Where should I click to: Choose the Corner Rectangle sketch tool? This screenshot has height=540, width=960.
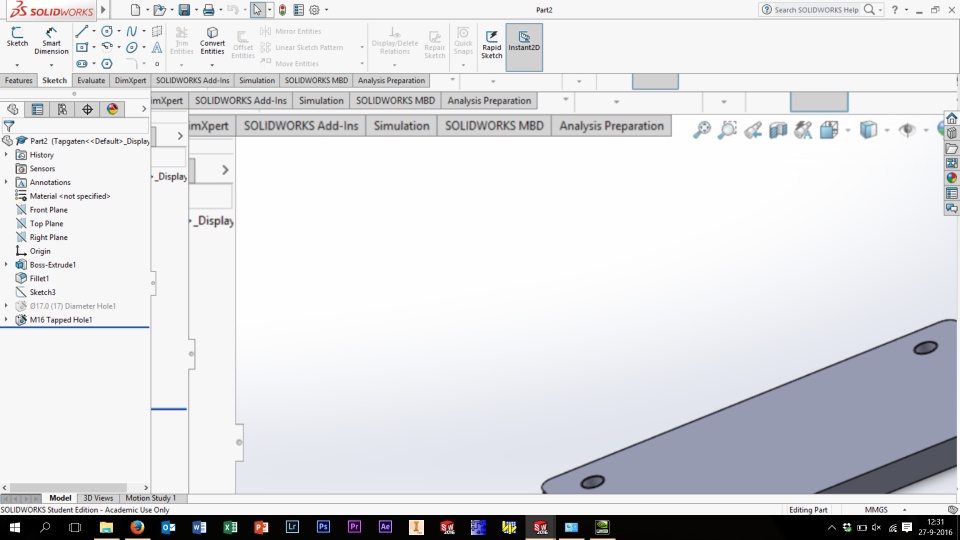coord(82,47)
